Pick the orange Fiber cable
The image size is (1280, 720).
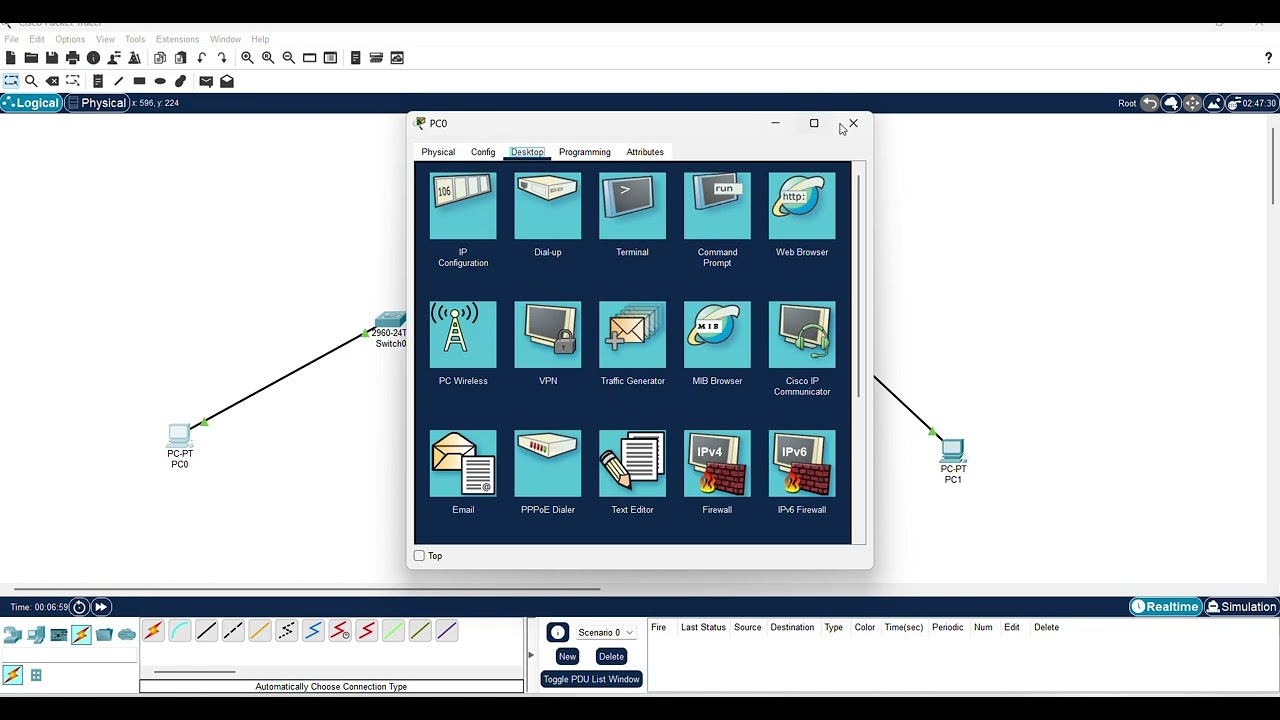(x=260, y=631)
